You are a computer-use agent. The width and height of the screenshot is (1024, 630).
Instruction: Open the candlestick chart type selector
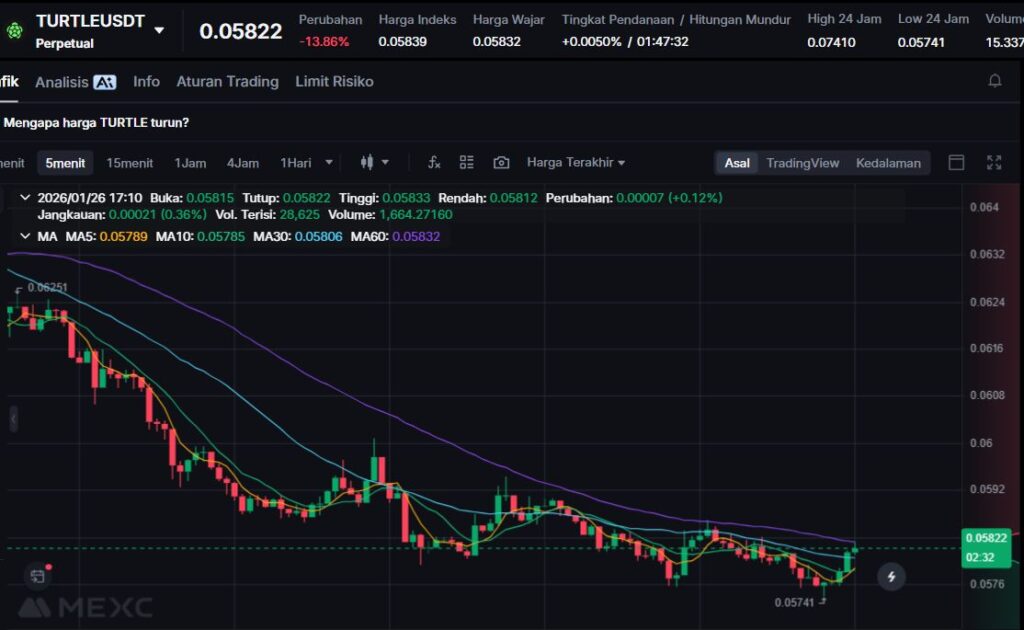[x=373, y=162]
